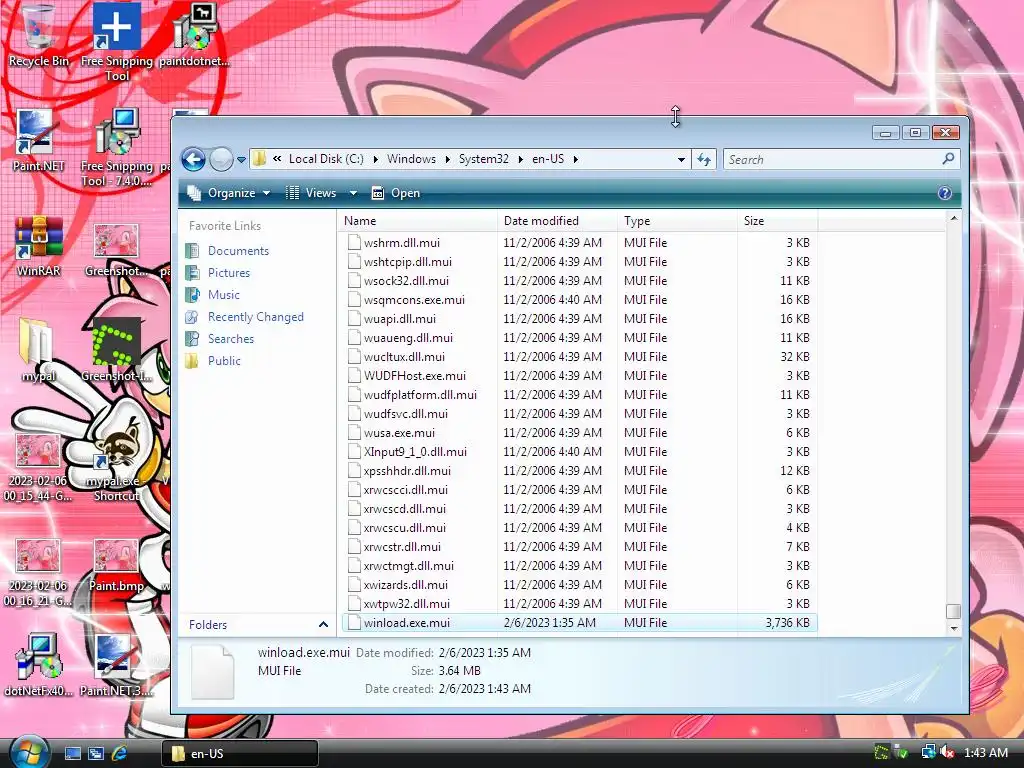Sort by the Type column header

(x=677, y=221)
